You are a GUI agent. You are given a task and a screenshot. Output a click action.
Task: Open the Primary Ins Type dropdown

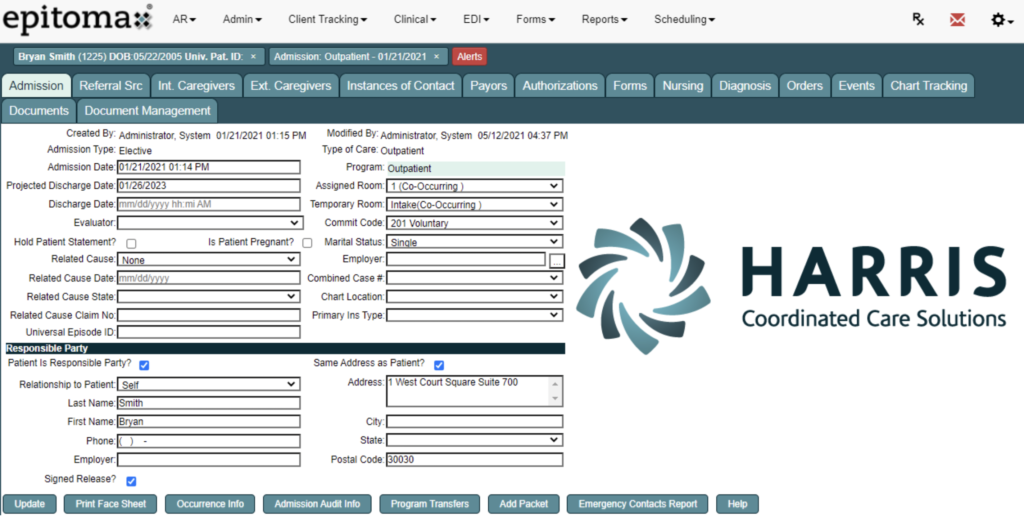click(x=475, y=315)
